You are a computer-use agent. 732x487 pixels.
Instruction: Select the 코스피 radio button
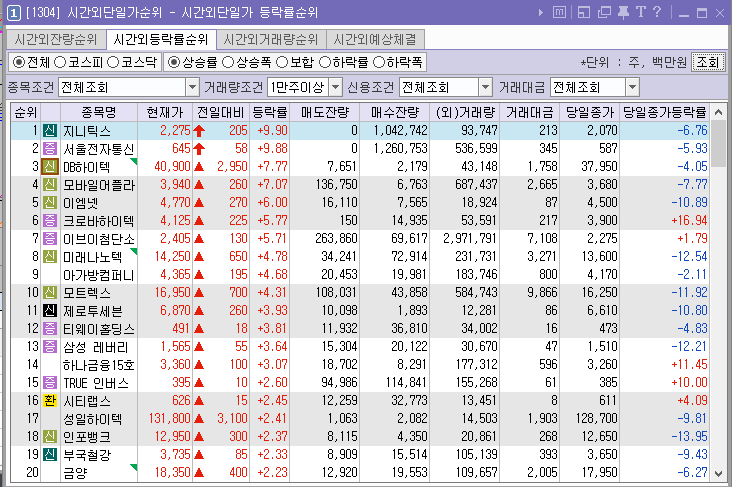click(x=60, y=62)
